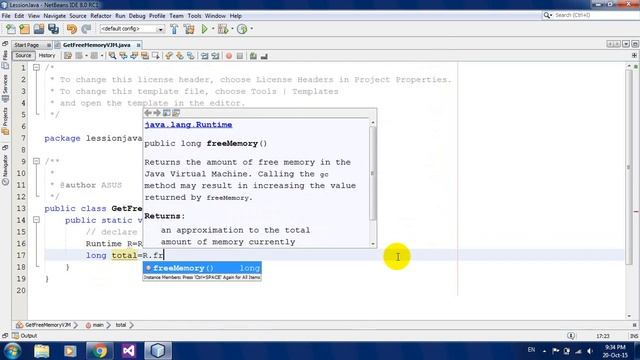Click the Start Macro Recording red icon
The width and height of the screenshot is (640, 360).
click(x=229, y=56)
